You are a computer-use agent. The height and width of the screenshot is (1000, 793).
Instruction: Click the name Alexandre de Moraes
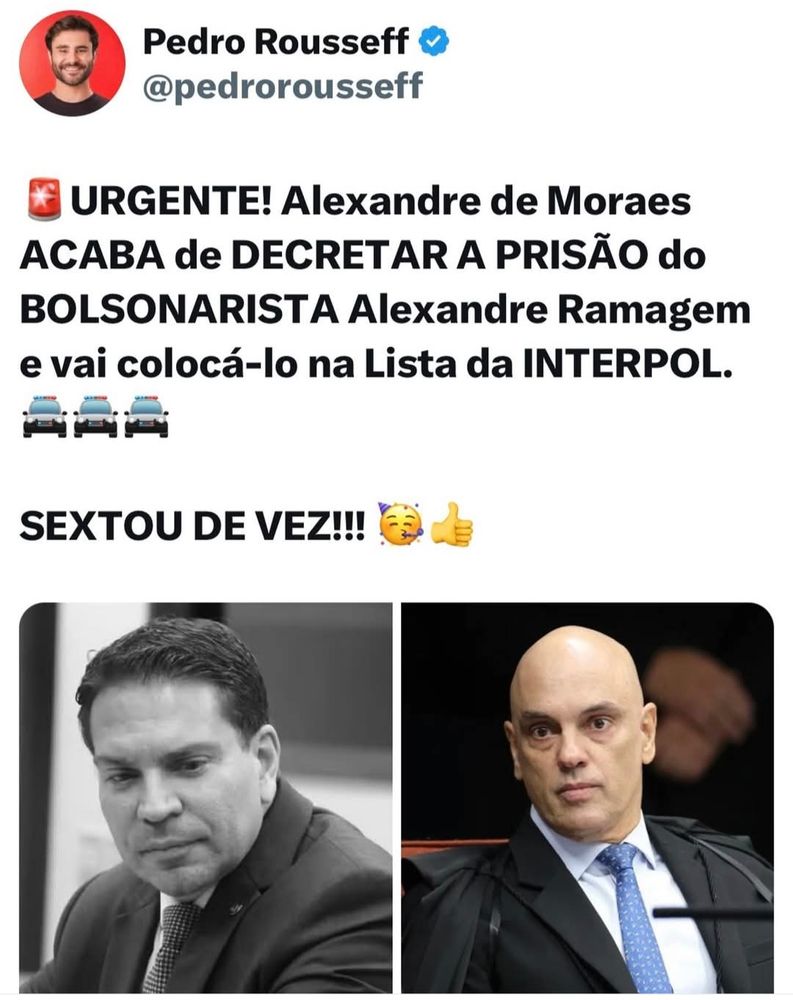pyautogui.click(x=486, y=202)
